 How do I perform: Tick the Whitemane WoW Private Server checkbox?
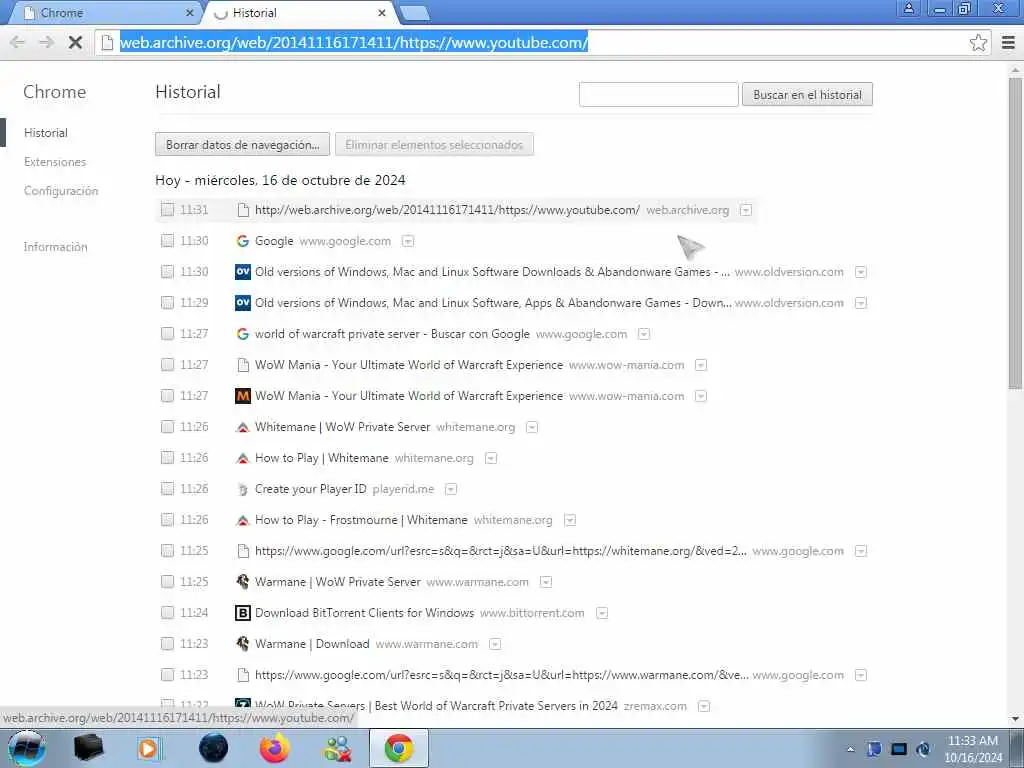(x=168, y=427)
